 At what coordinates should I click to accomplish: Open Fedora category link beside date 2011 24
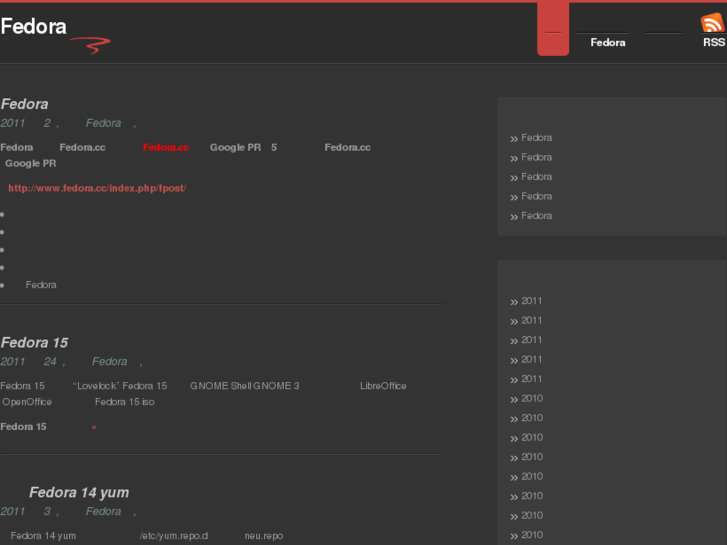[109, 361]
